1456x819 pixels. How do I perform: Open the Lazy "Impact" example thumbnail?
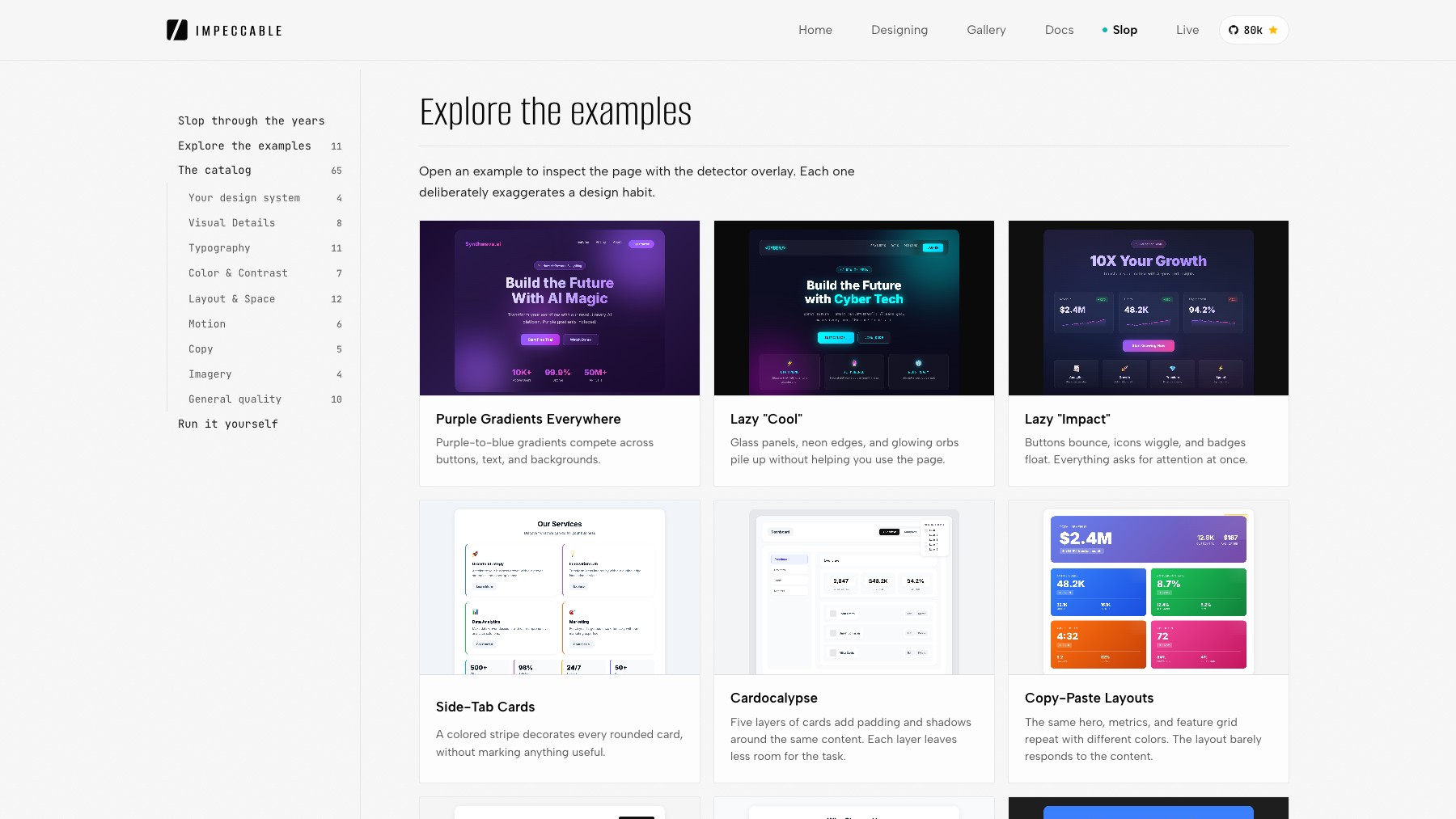click(1149, 308)
